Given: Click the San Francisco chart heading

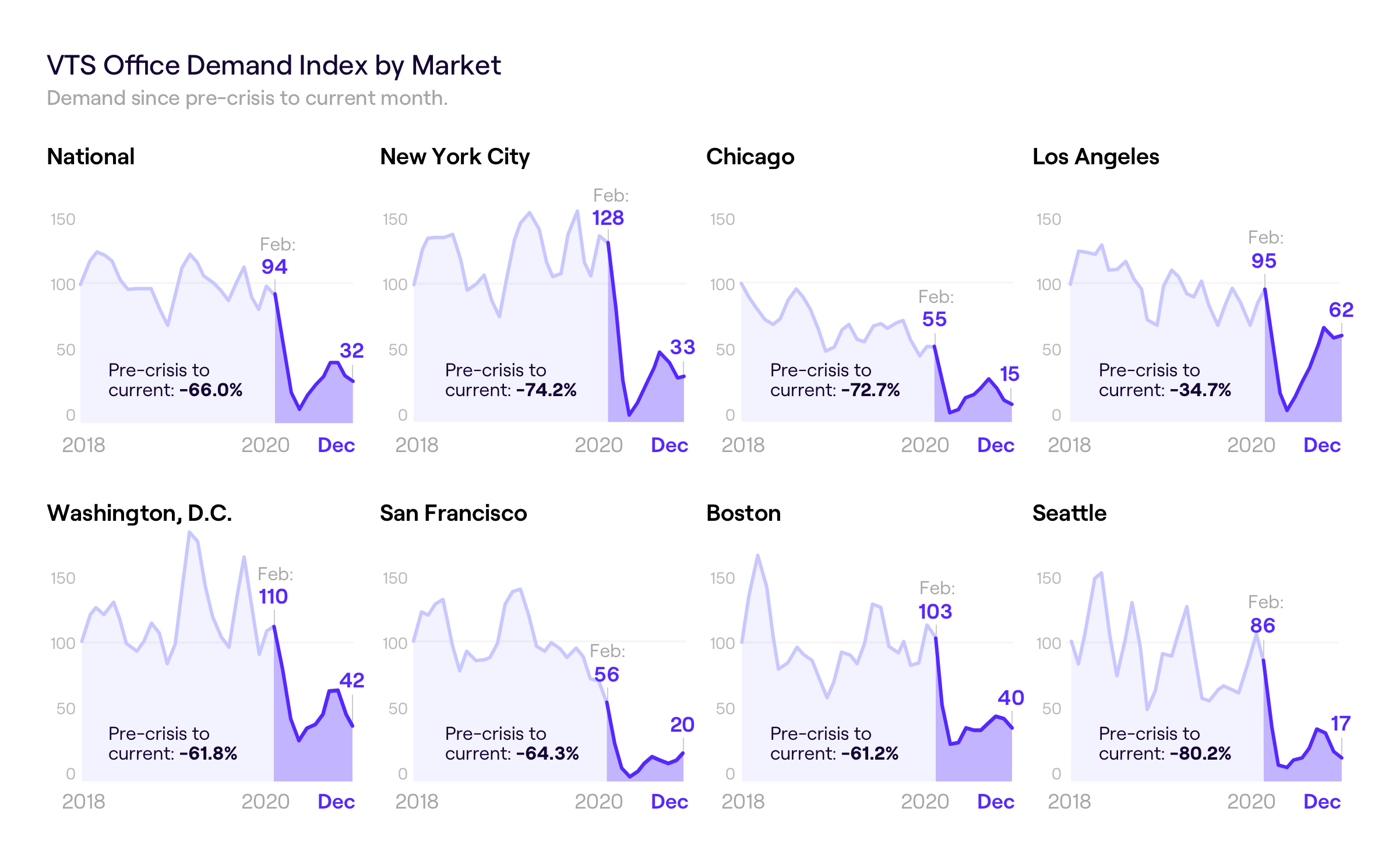Looking at the screenshot, I should pyautogui.click(x=453, y=513).
